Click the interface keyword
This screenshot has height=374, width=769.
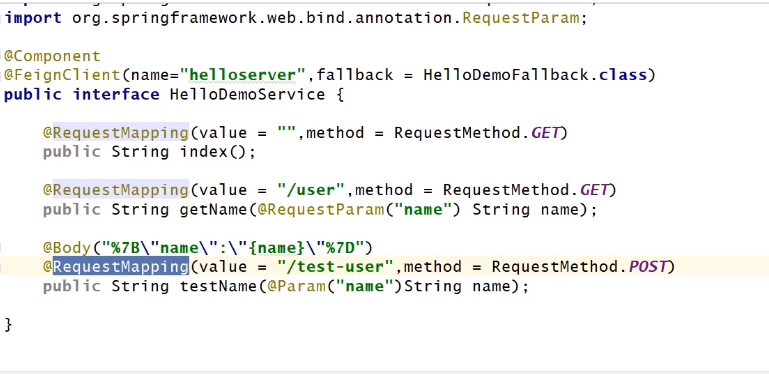tap(116, 94)
